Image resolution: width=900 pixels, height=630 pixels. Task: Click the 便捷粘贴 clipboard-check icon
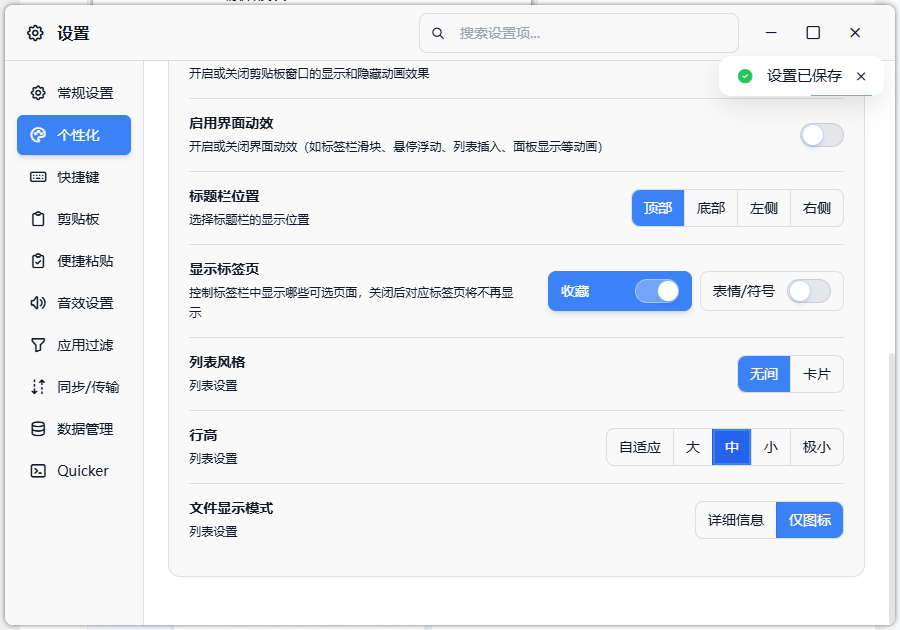tap(38, 260)
